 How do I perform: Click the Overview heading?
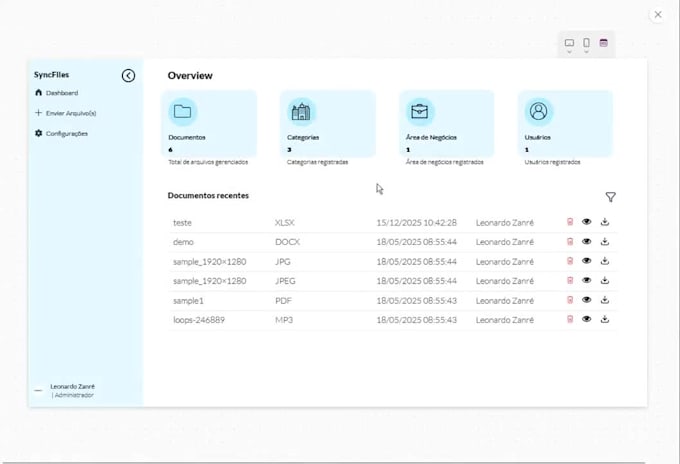(190, 75)
